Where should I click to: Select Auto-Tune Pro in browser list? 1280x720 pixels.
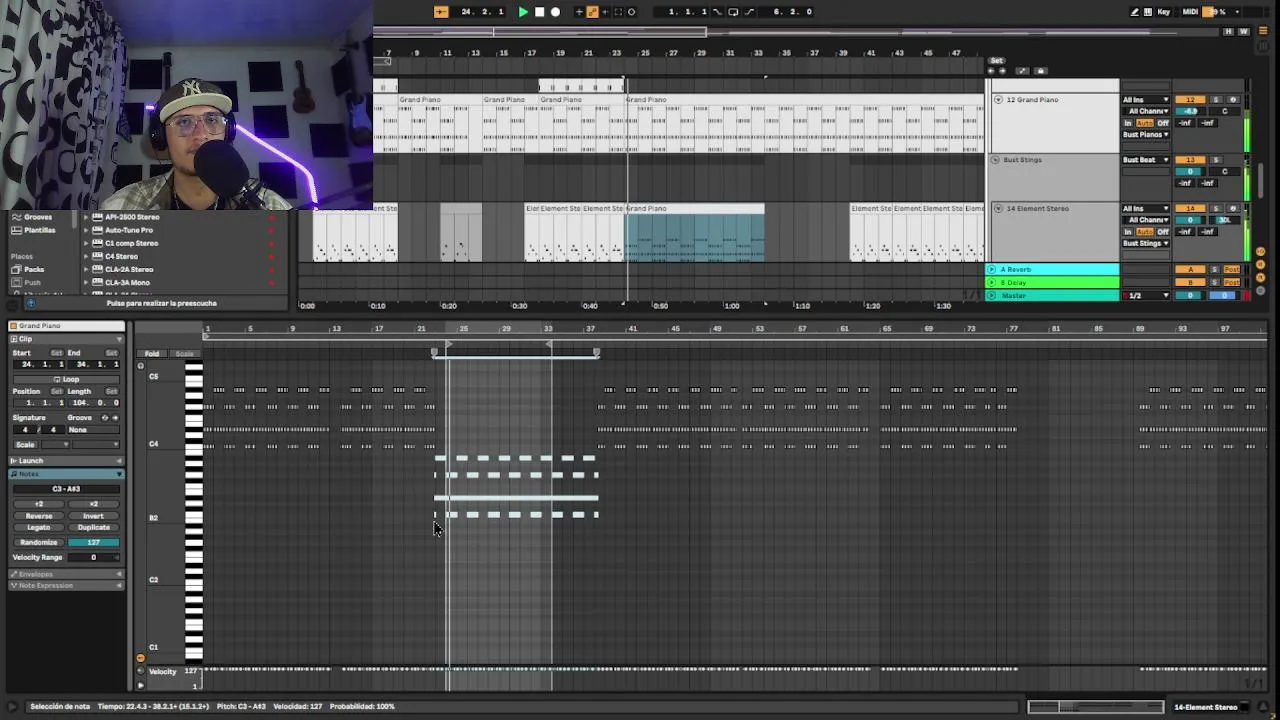coord(129,230)
